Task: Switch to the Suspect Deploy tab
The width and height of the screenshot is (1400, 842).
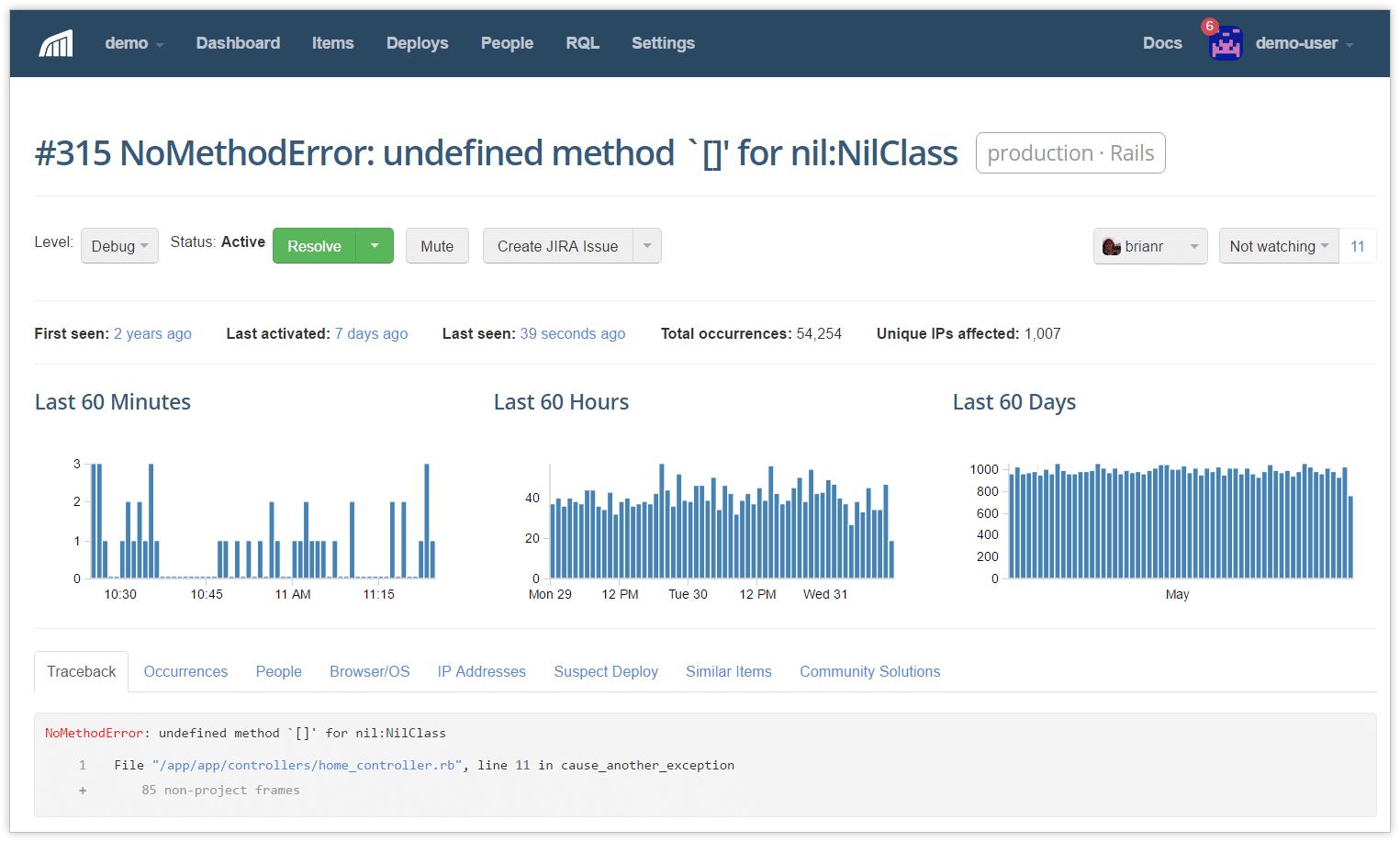Action: pos(606,671)
